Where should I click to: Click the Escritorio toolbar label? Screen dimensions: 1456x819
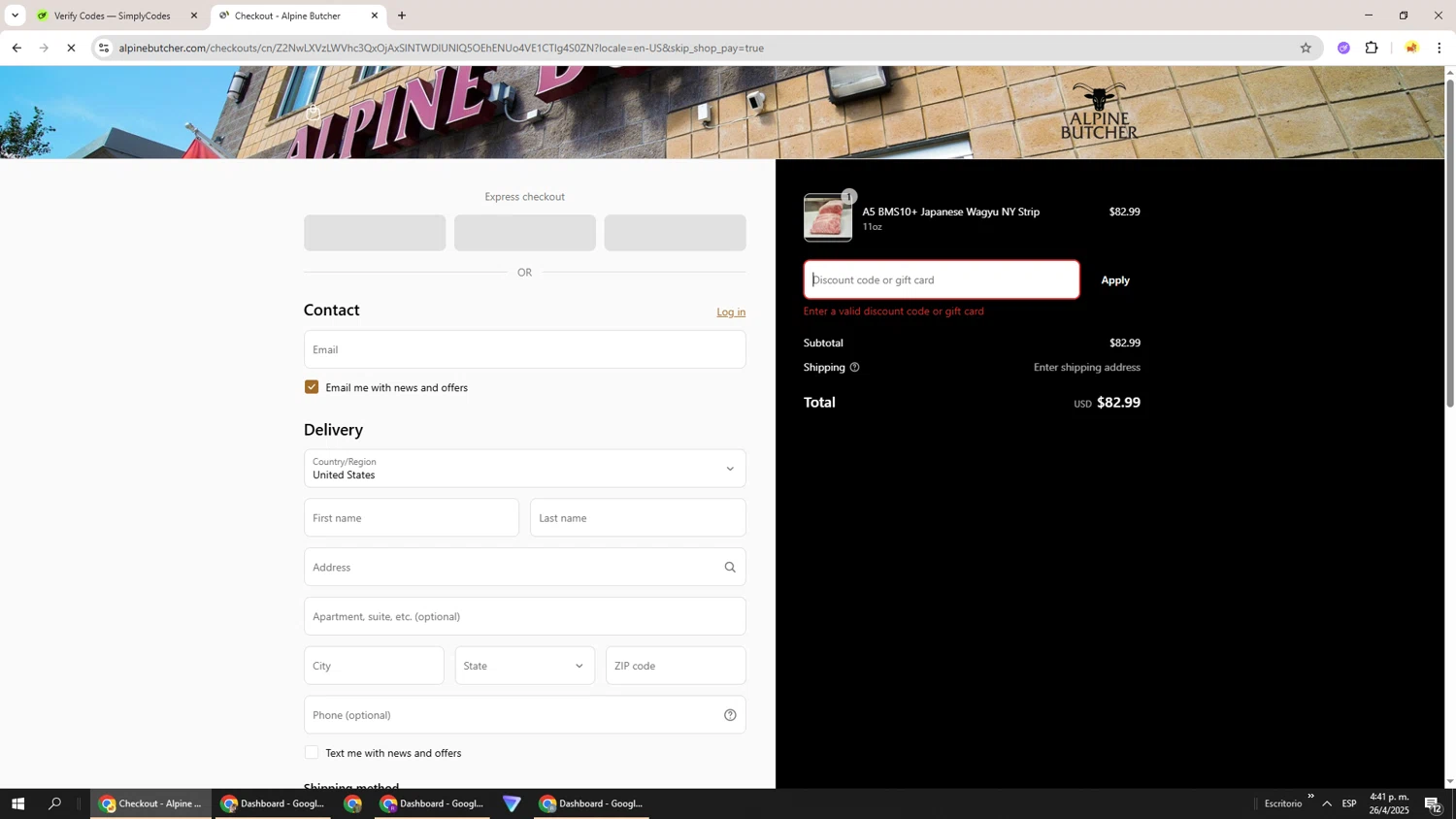coord(1283,803)
